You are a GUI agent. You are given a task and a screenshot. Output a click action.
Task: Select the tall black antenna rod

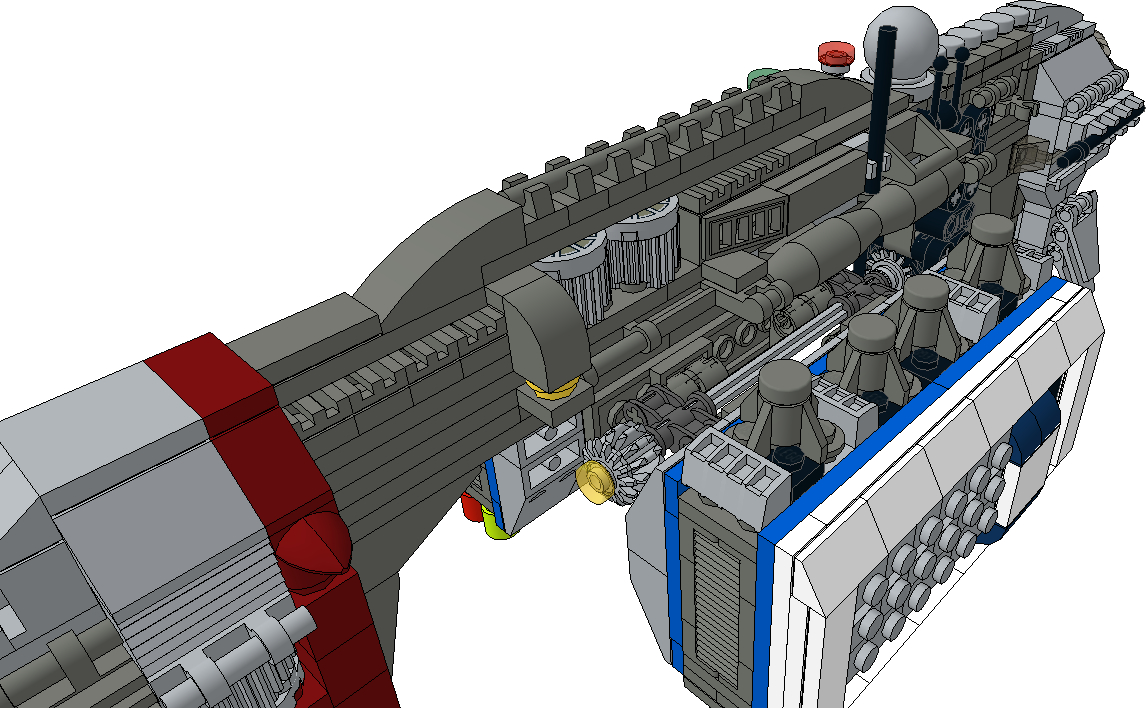pyautogui.click(x=881, y=110)
